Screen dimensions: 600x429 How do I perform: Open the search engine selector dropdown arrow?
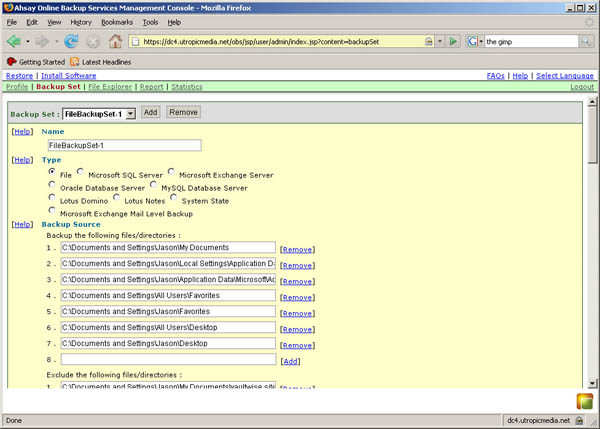[481, 41]
